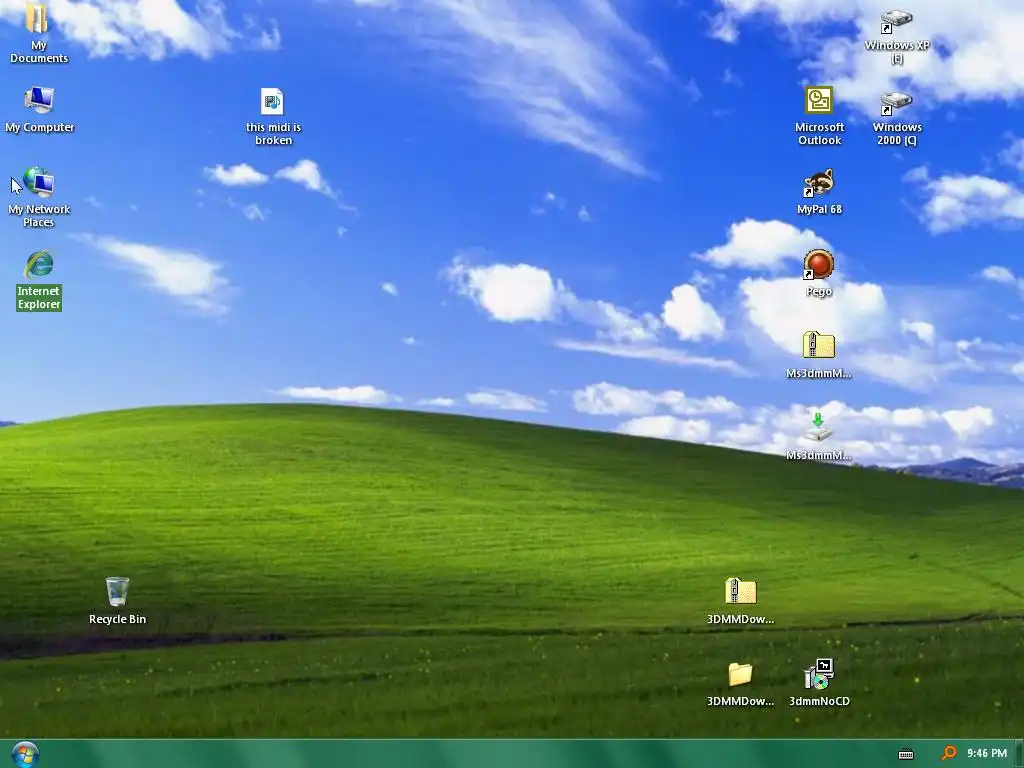The image size is (1024, 768).
Task: Open the Start menu orb
Action: (x=25, y=754)
